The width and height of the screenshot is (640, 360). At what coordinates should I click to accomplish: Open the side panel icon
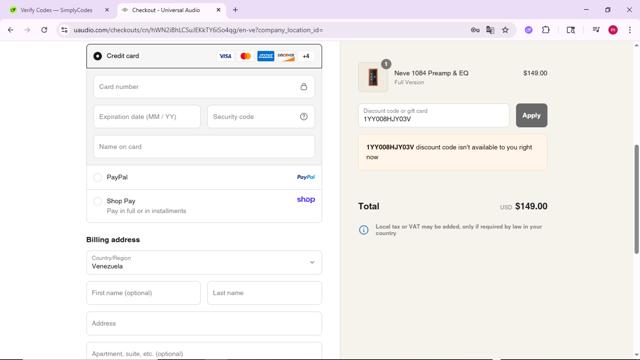[x=571, y=30]
